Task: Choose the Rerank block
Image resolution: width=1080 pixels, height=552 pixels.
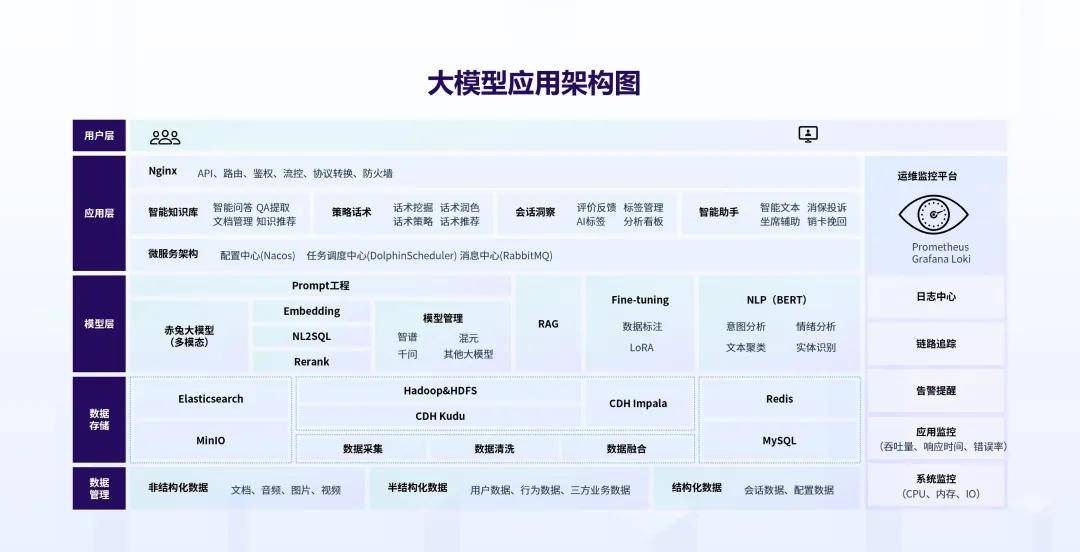Action: (x=311, y=362)
